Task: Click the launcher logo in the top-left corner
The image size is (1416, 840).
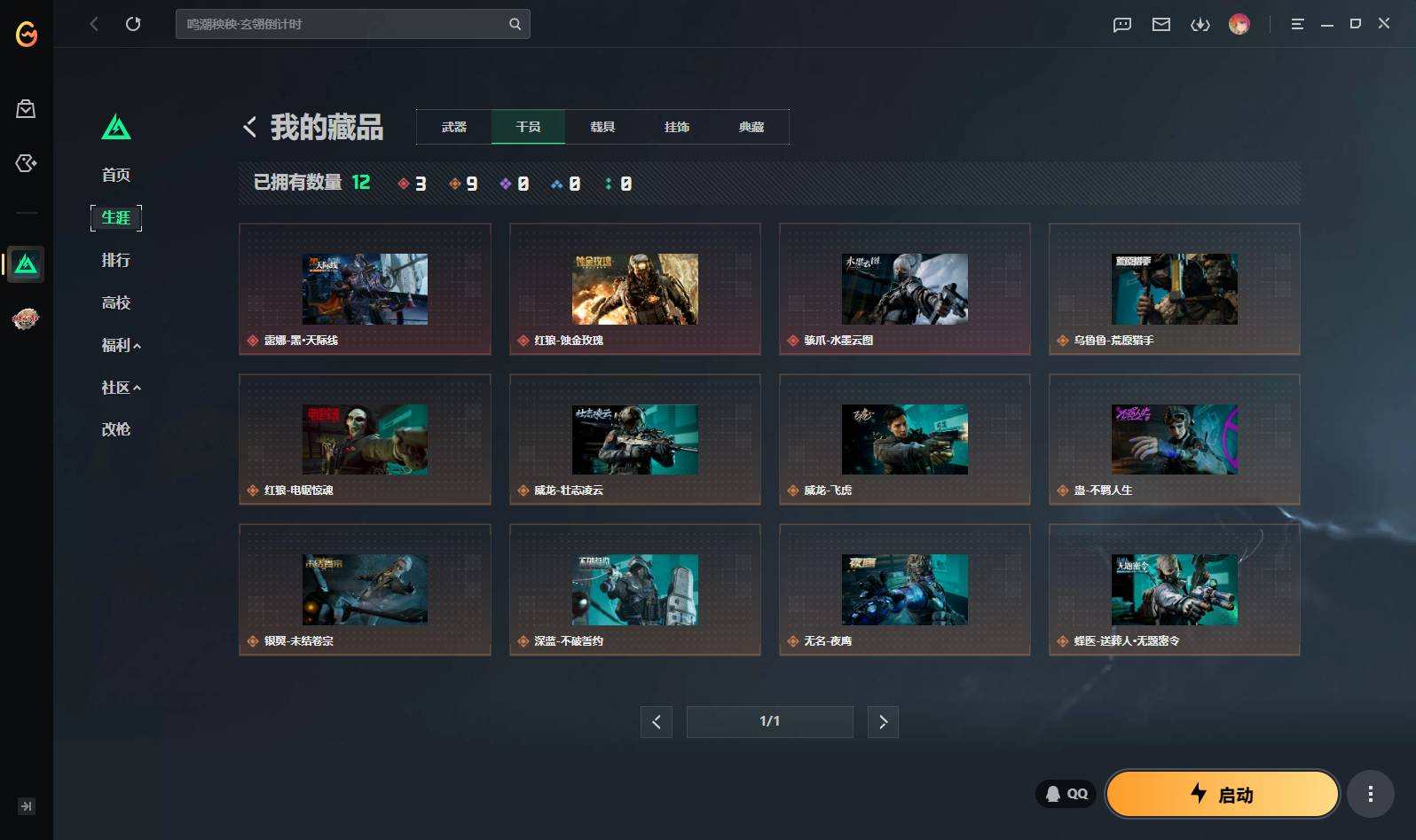Action: (x=27, y=34)
